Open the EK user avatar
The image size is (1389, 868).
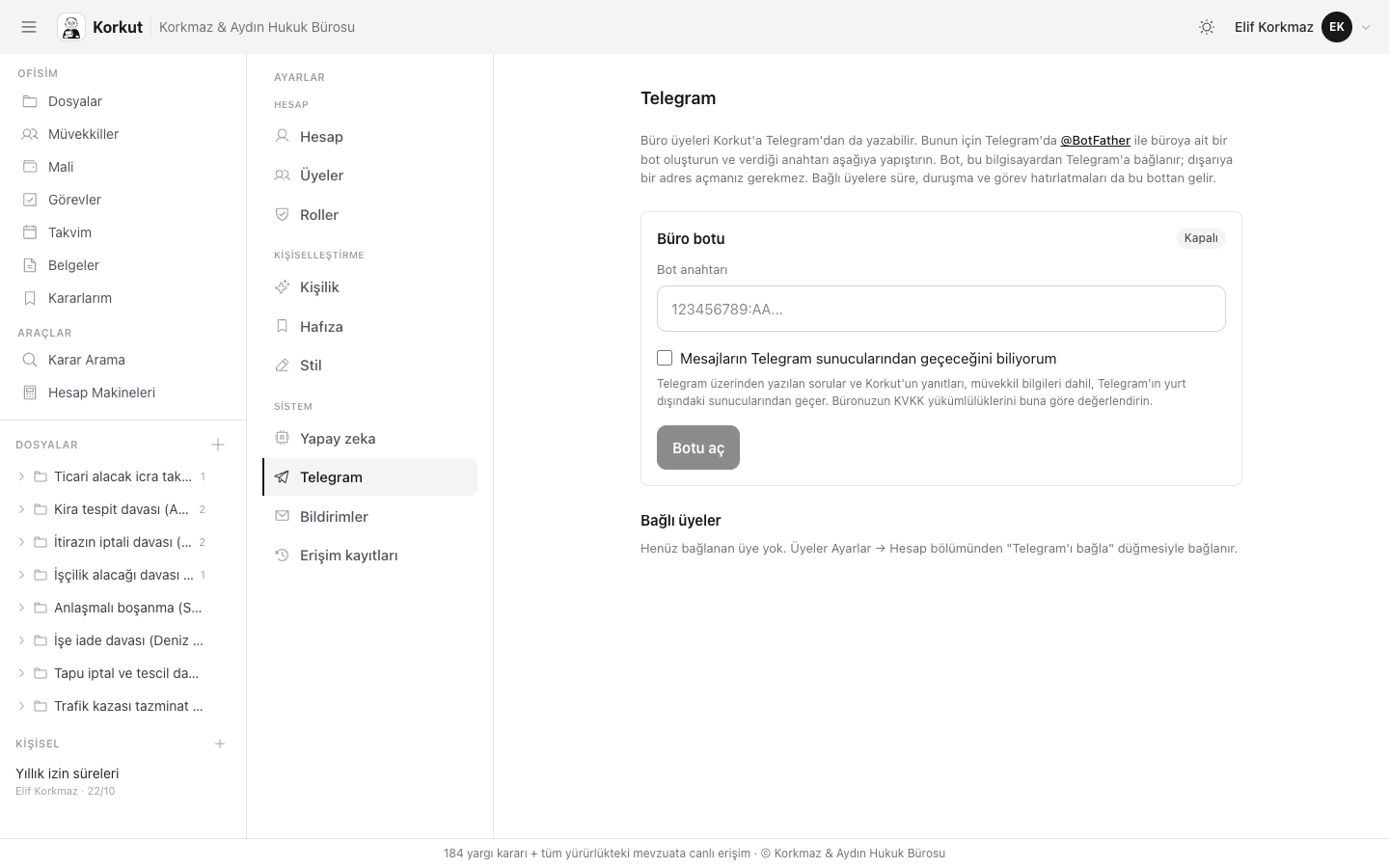pyautogui.click(x=1337, y=27)
